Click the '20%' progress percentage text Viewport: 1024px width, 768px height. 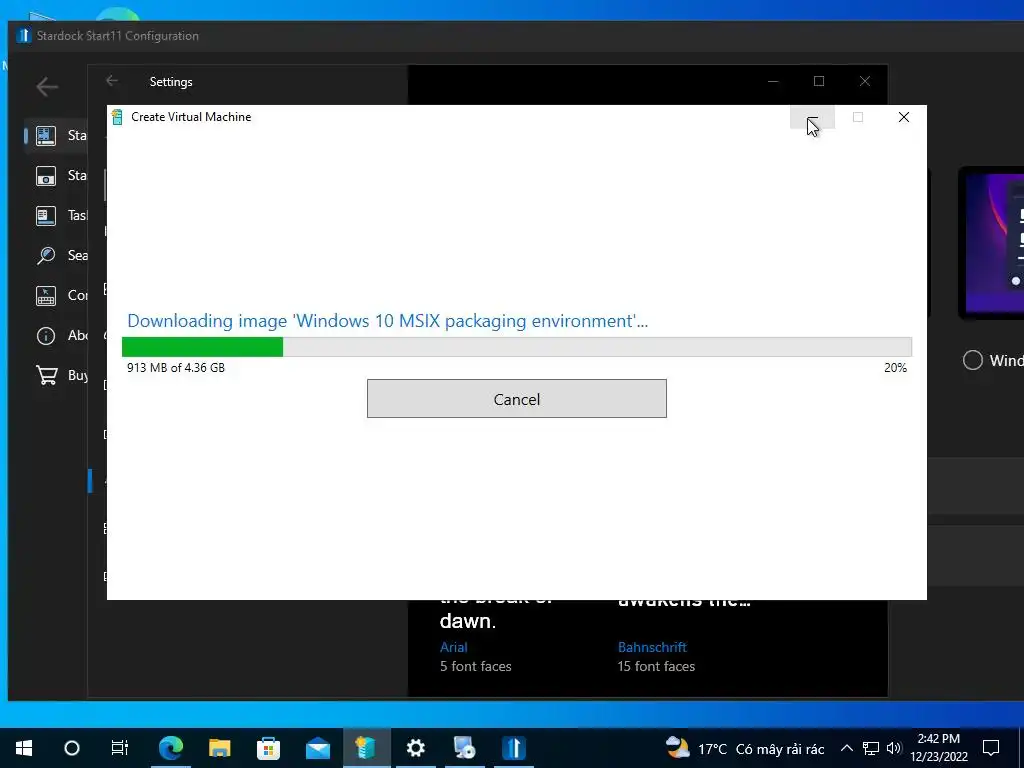click(895, 368)
